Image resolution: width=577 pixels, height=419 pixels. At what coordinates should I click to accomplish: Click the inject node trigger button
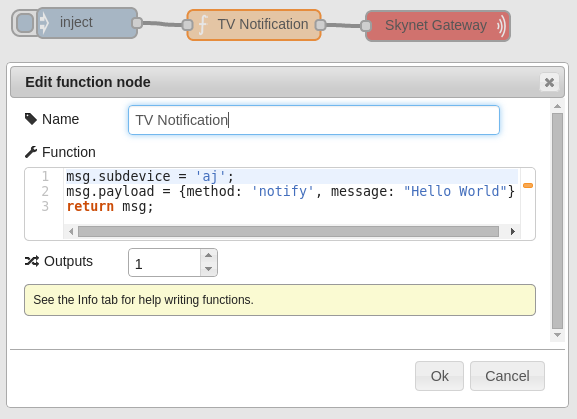(25, 23)
